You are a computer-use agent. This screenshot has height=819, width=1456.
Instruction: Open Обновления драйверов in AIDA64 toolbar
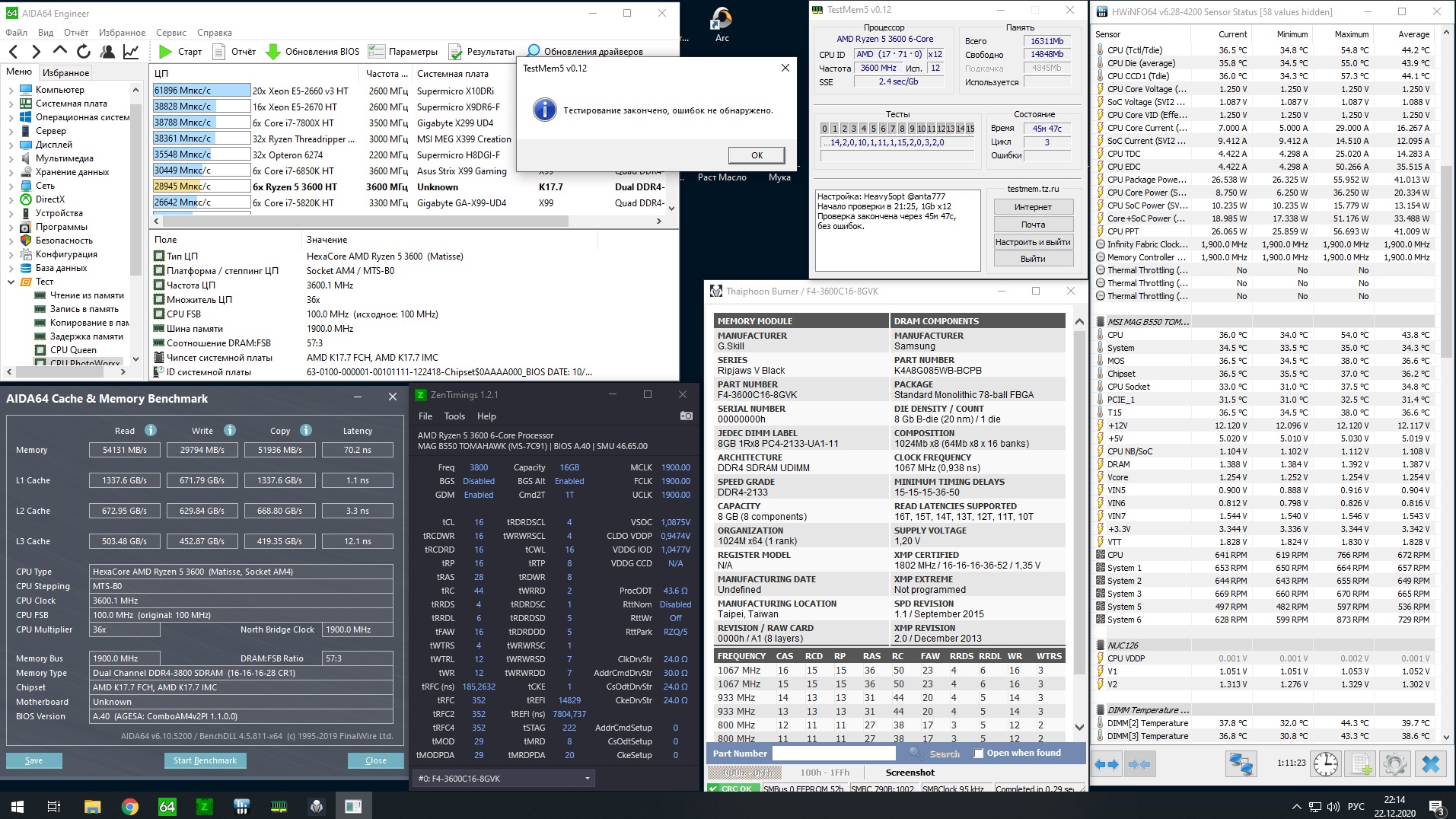tap(585, 52)
